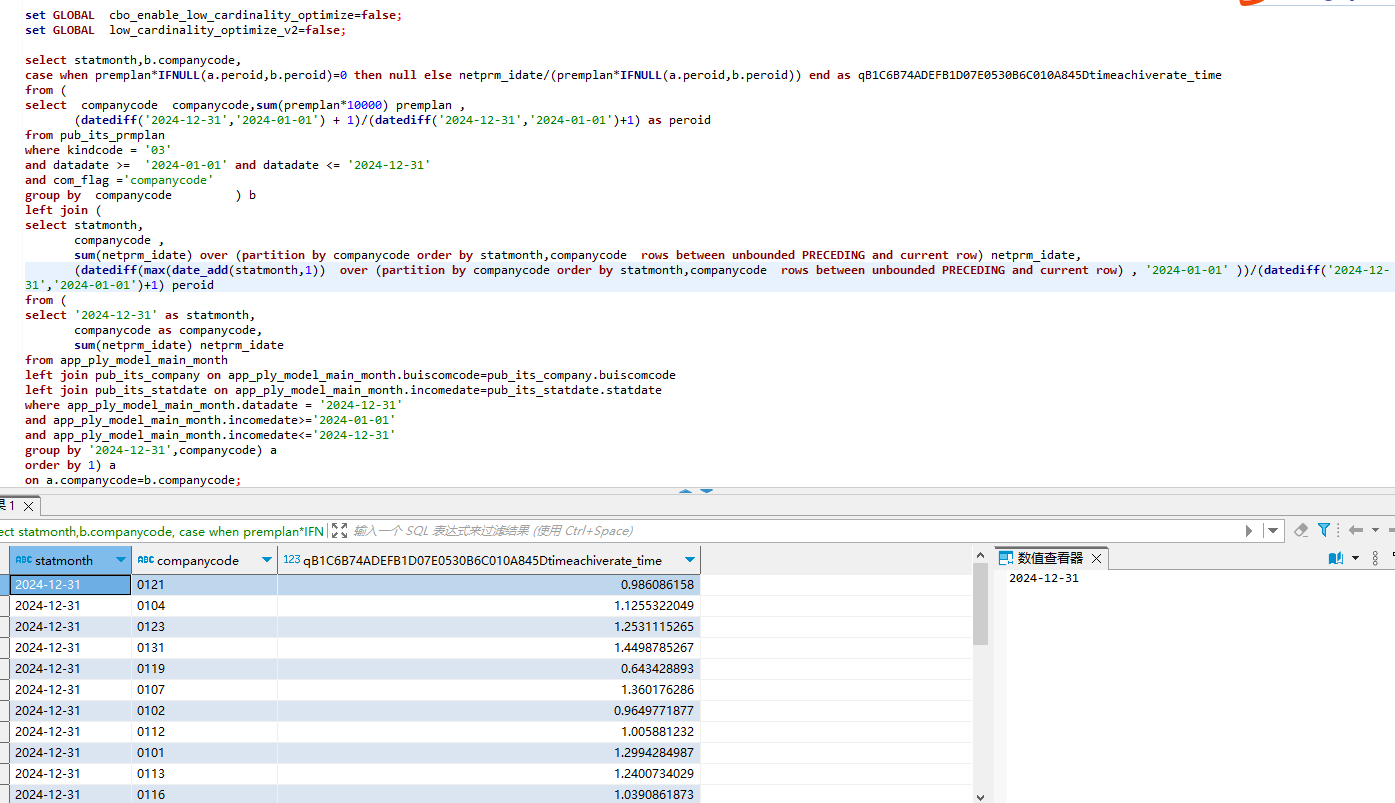The height and width of the screenshot is (803, 1395).
Task: Select the companycode cell 0121
Action: coord(204,585)
